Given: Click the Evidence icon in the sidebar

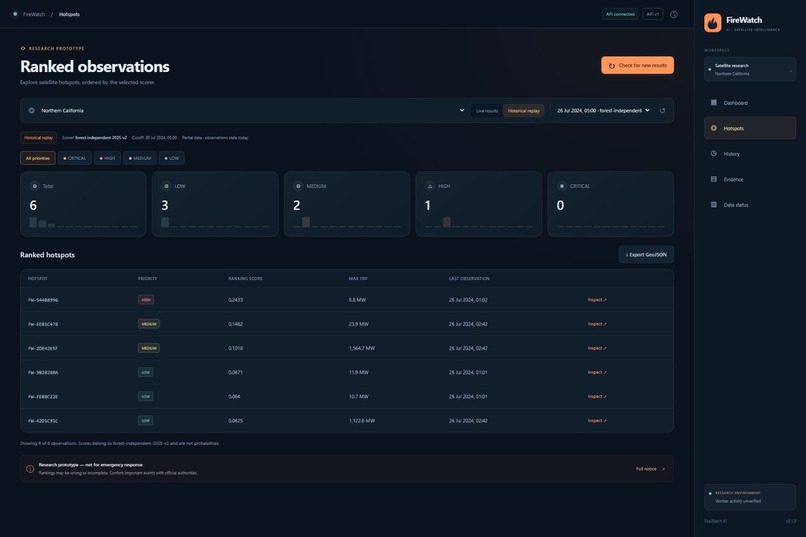Looking at the screenshot, I should [x=713, y=179].
